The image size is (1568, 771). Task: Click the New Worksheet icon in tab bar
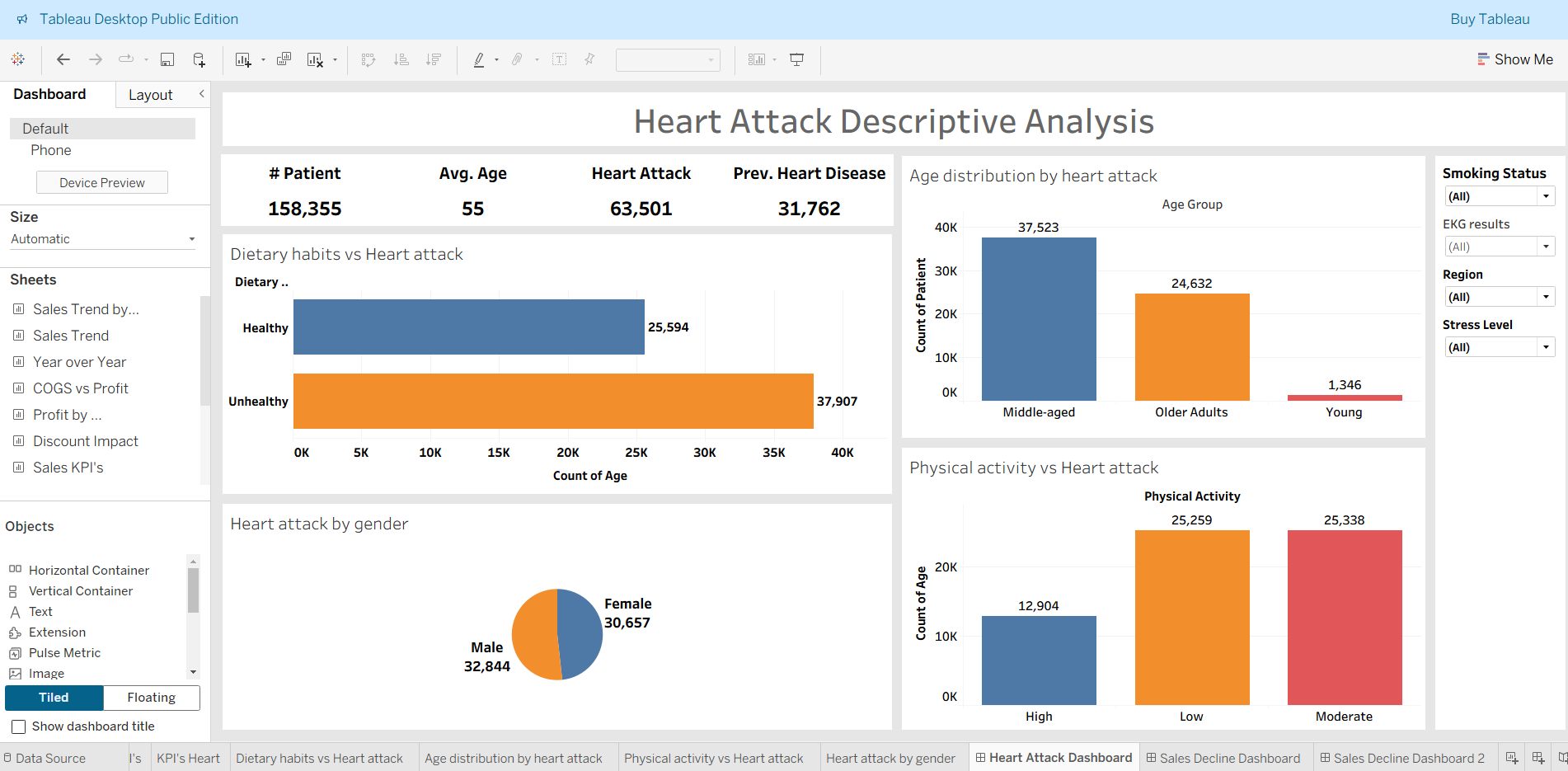(1512, 758)
